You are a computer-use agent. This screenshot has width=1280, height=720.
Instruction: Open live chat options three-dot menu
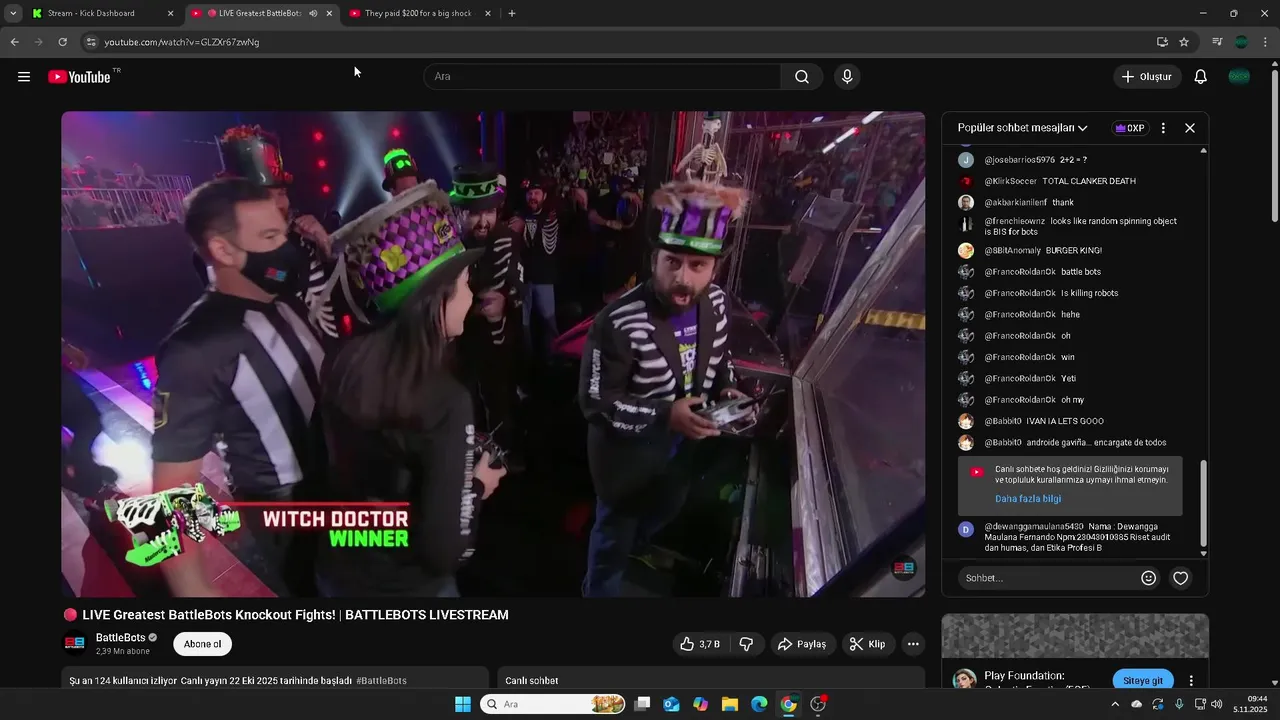[x=1163, y=128]
